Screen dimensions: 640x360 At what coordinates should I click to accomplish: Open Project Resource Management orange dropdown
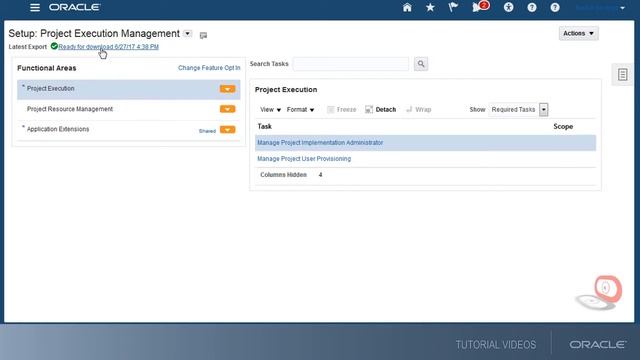227,109
